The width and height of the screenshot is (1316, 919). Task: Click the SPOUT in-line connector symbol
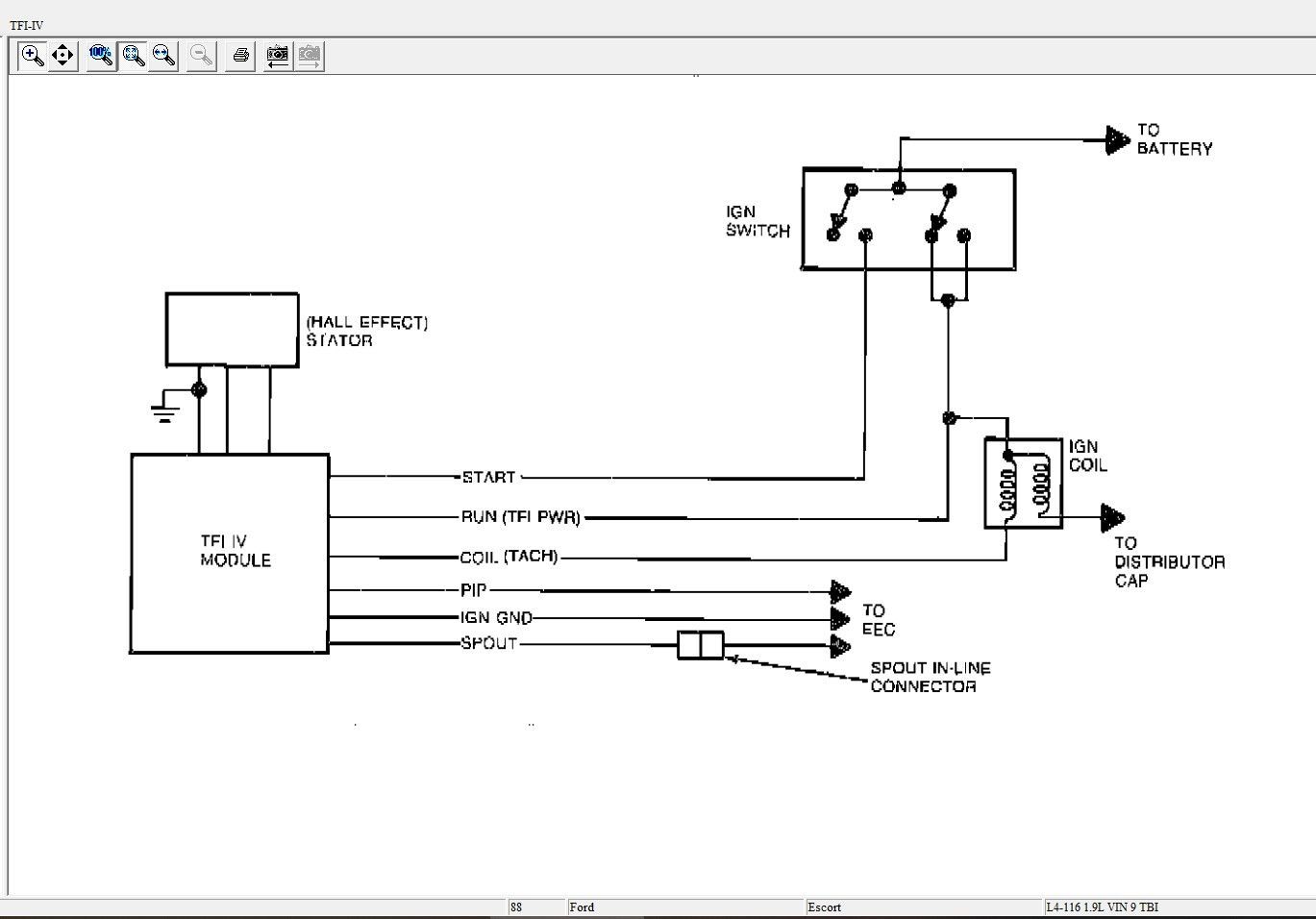point(700,645)
